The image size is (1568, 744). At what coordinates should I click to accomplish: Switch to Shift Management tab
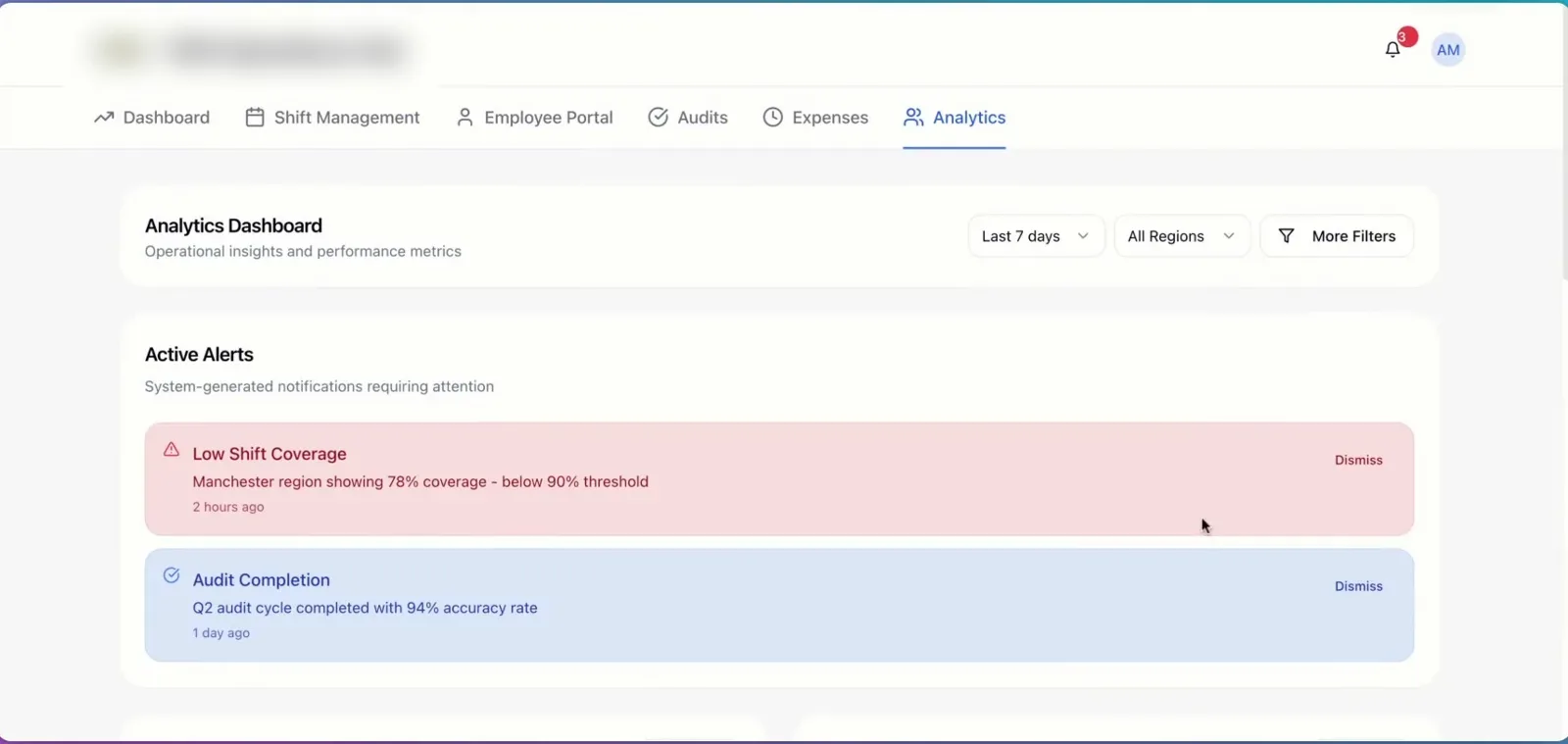[332, 118]
